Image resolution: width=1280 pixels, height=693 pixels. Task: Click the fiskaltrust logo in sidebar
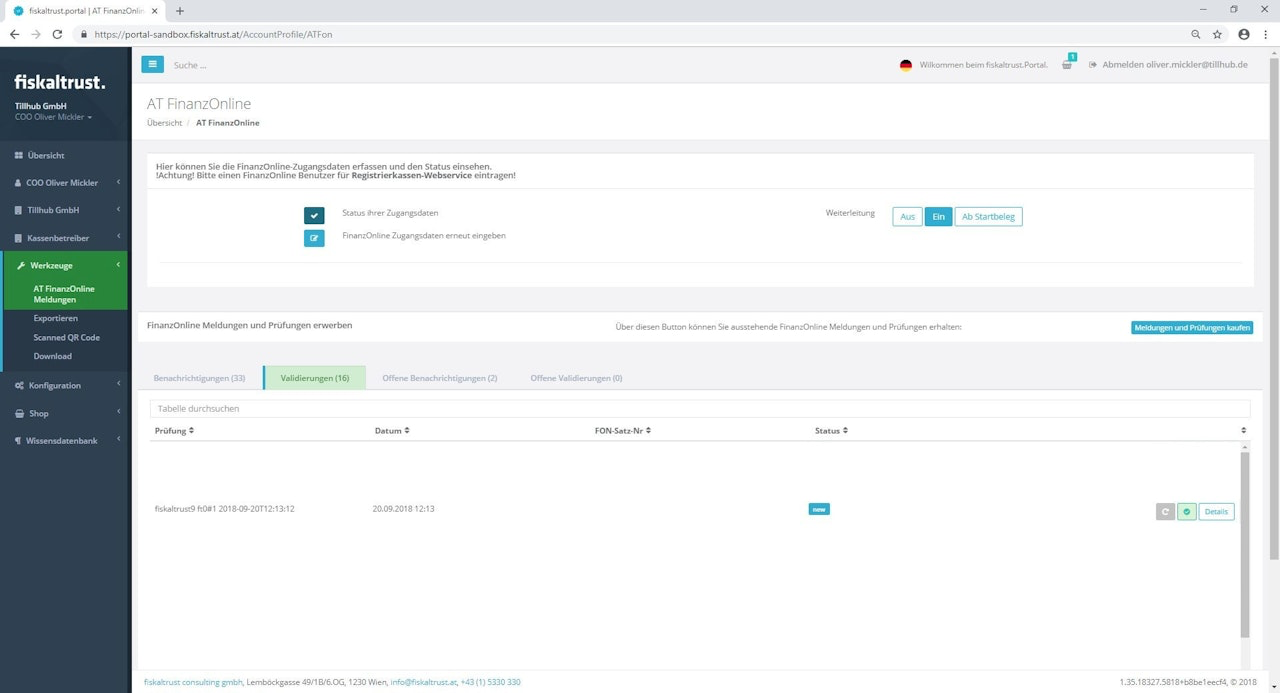tap(59, 82)
